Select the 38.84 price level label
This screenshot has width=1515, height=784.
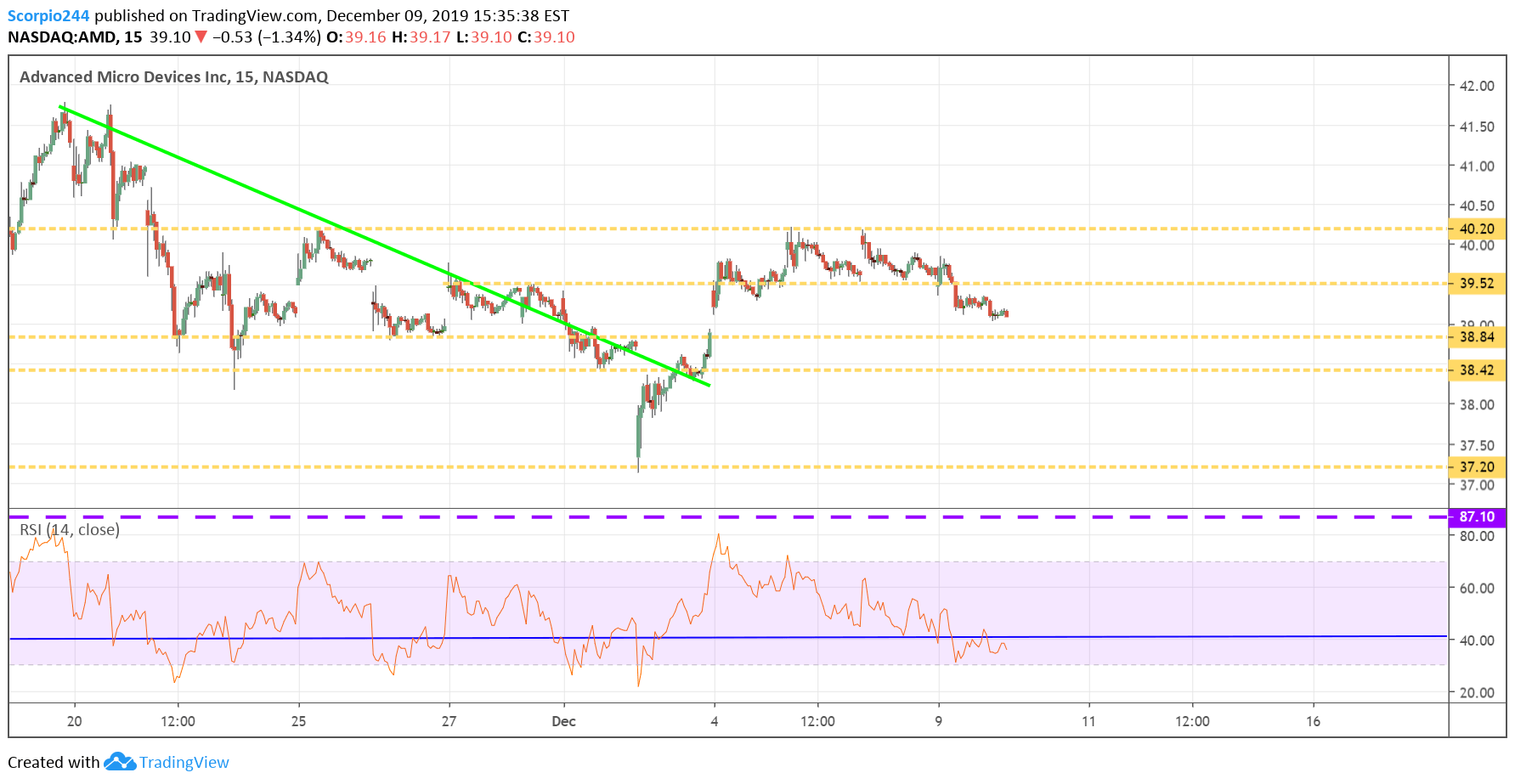pyautogui.click(x=1477, y=337)
